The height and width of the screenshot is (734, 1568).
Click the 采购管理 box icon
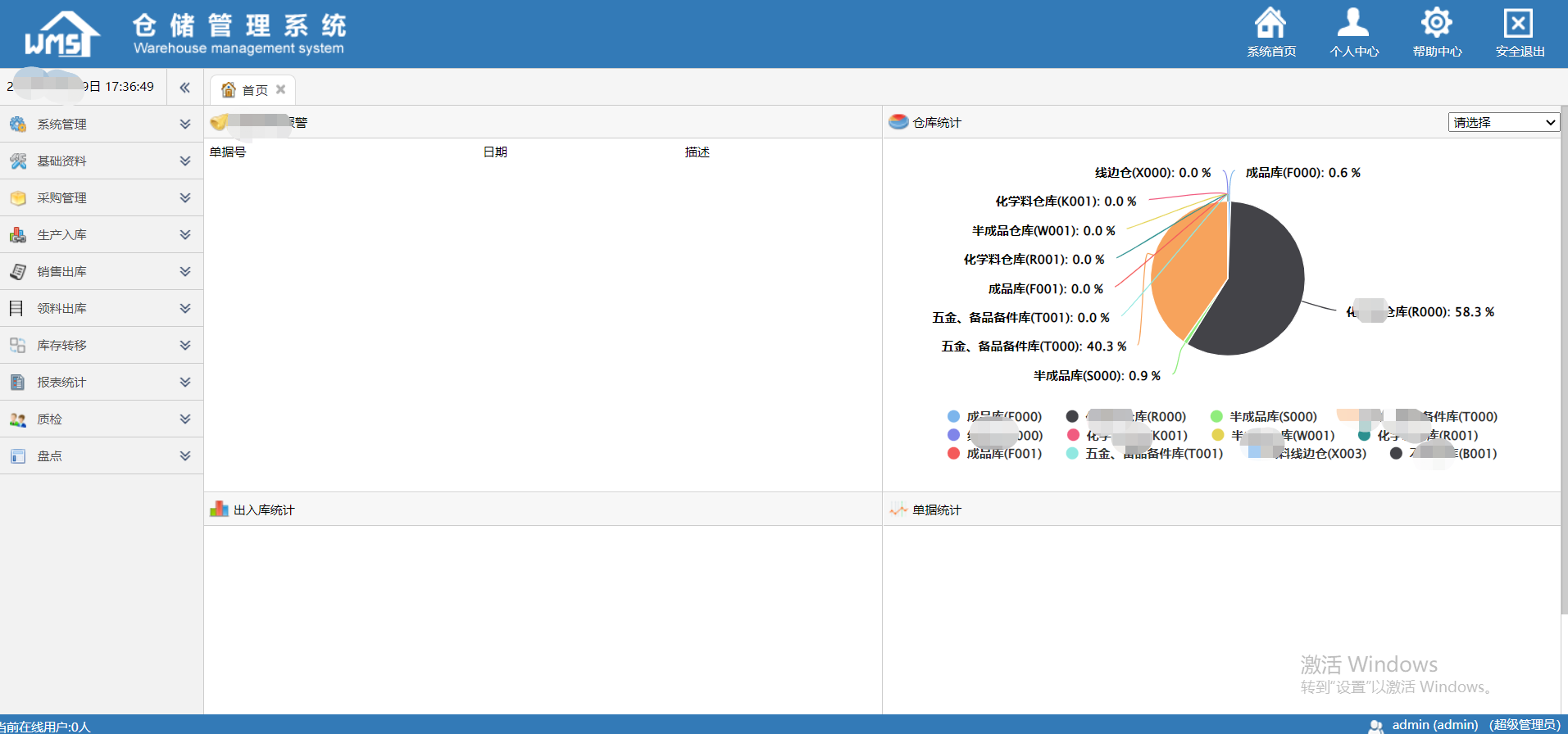(x=18, y=198)
